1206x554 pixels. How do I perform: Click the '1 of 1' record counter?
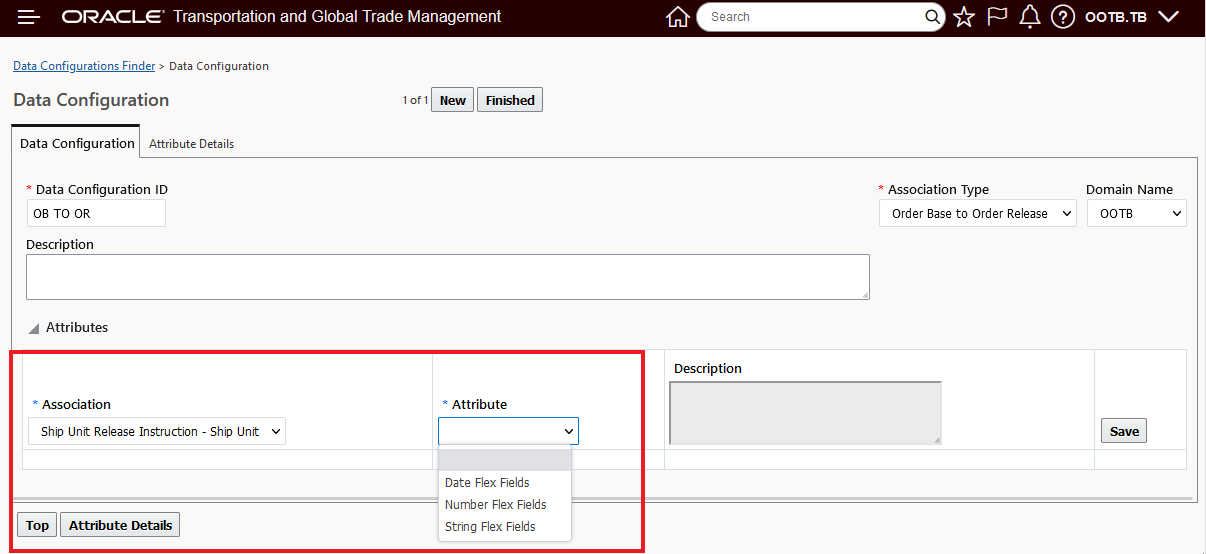pos(415,100)
